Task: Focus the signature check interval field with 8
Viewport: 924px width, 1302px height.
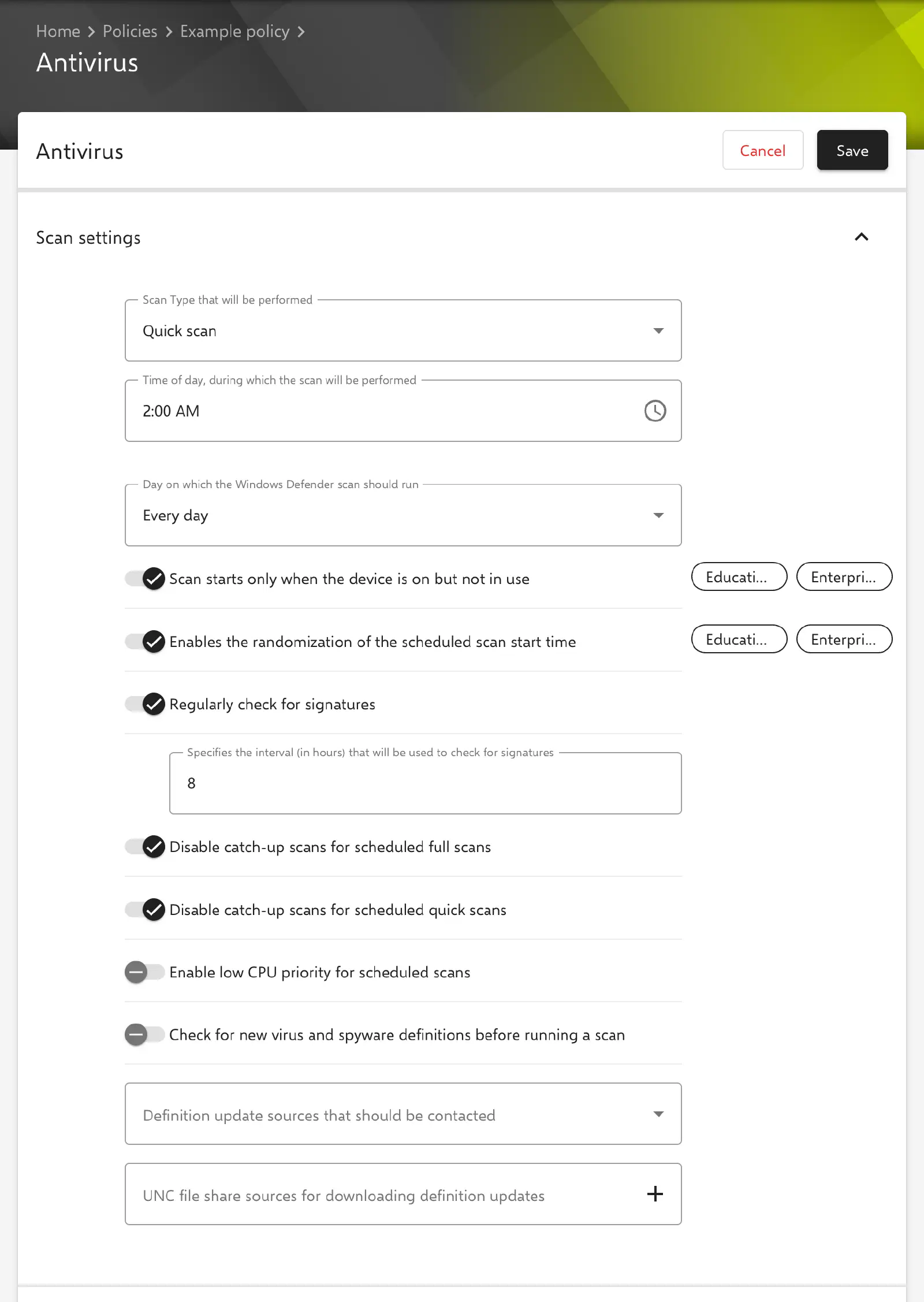Action: (x=426, y=783)
